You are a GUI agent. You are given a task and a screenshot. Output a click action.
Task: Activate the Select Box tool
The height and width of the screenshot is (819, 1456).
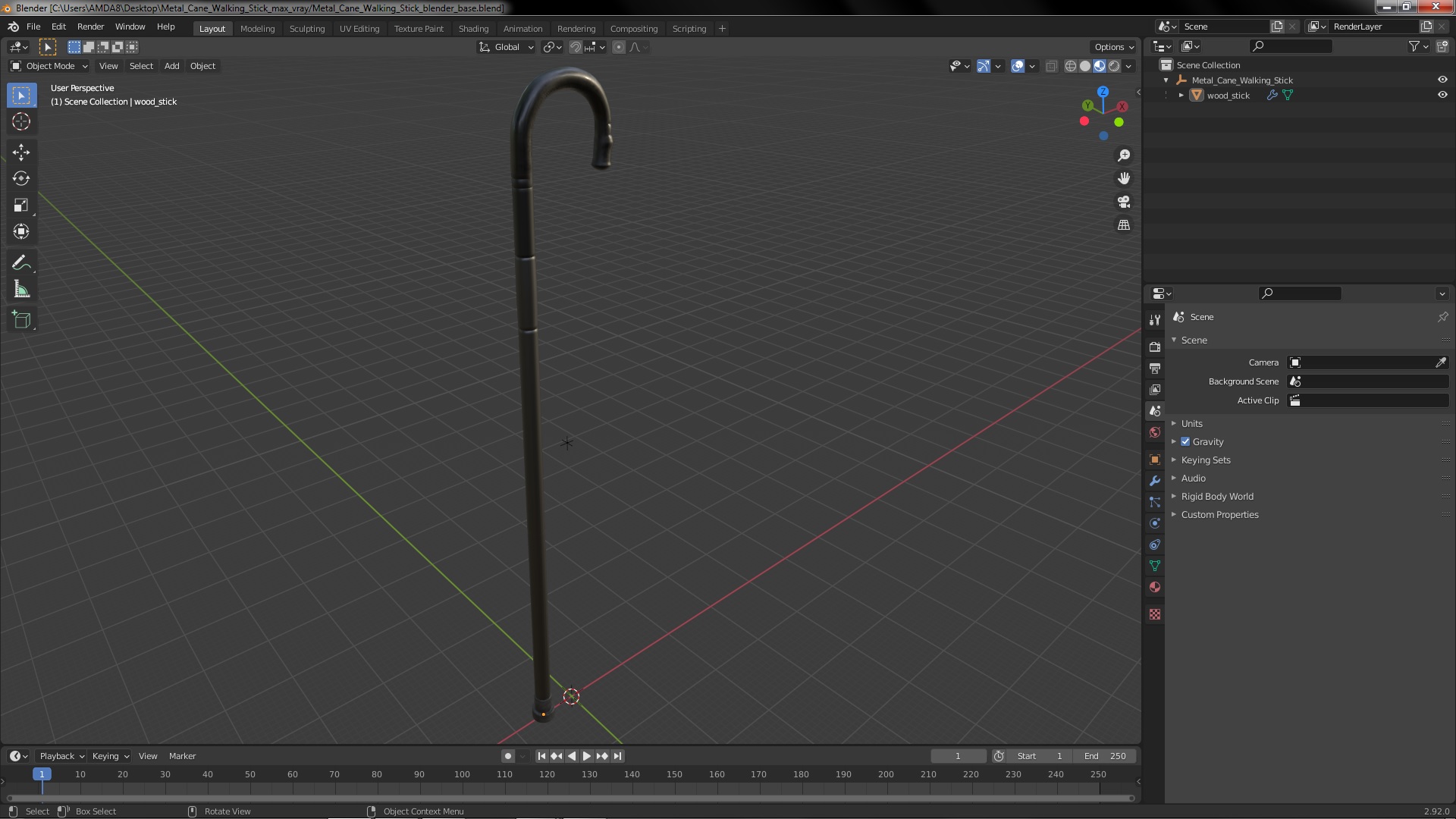click(21, 96)
